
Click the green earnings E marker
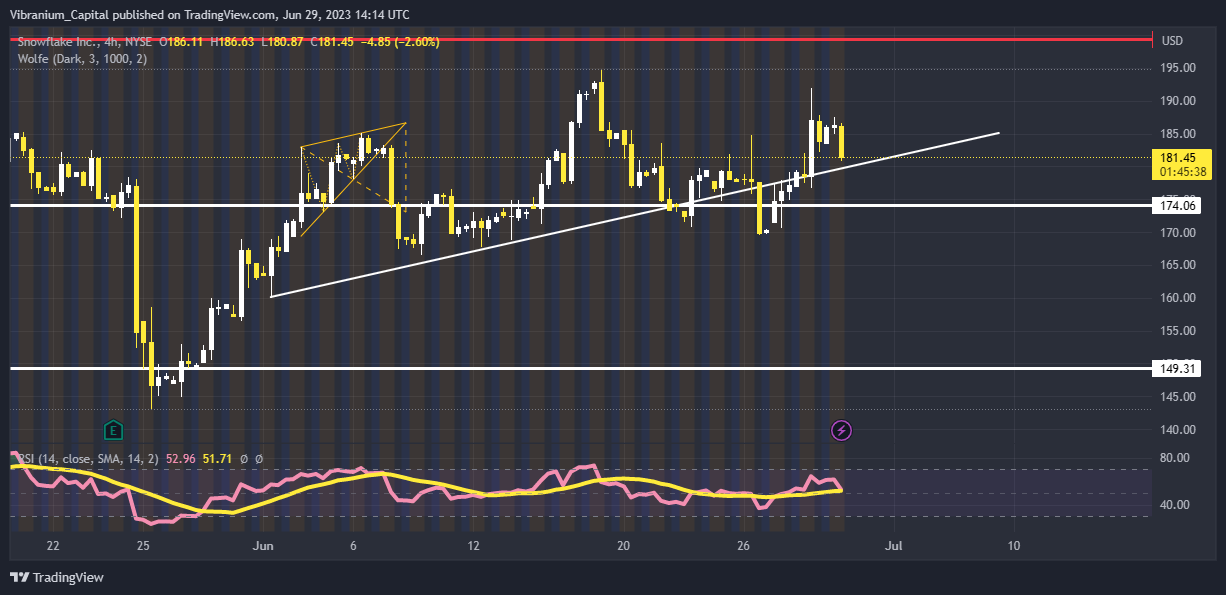tap(113, 431)
